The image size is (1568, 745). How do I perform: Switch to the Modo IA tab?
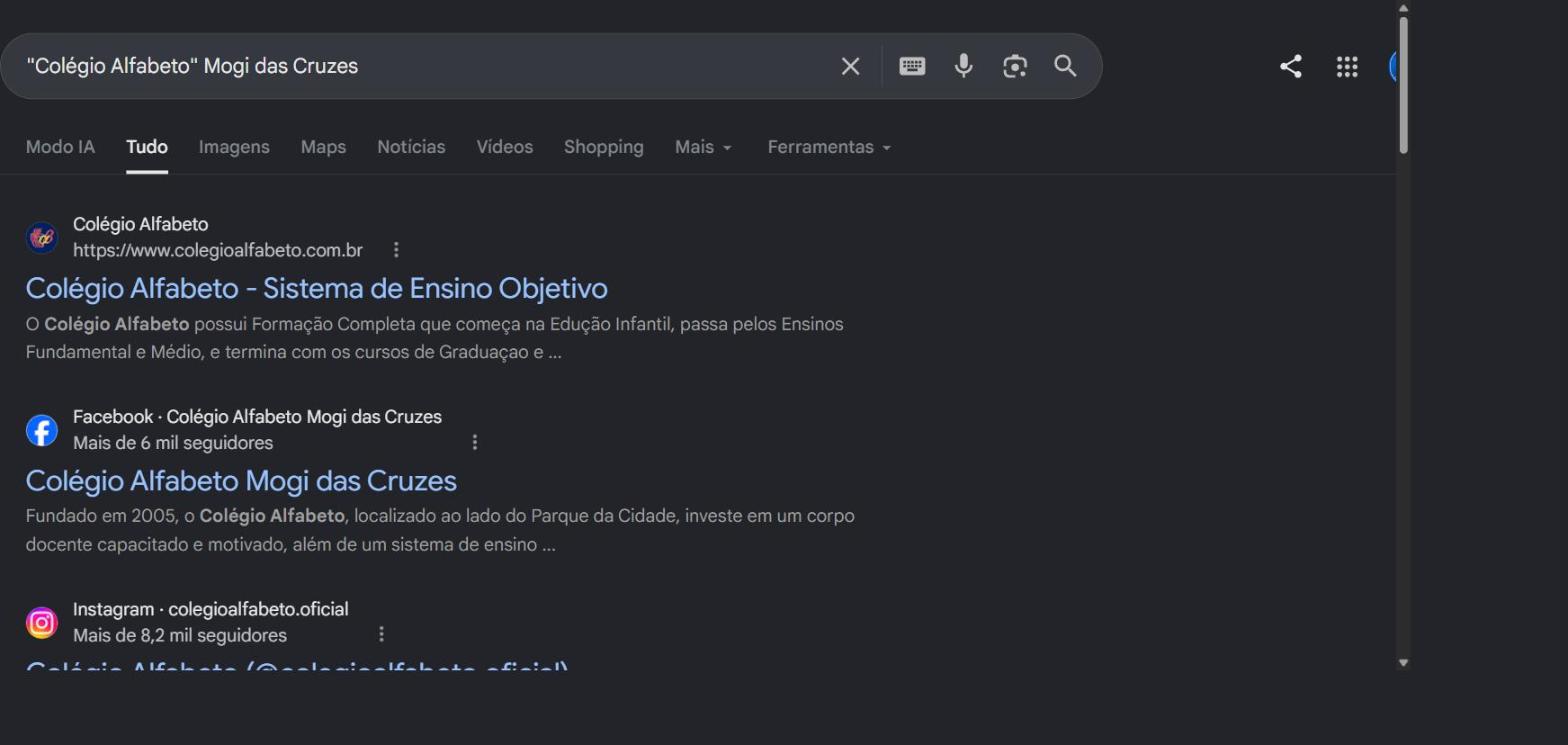click(x=60, y=147)
